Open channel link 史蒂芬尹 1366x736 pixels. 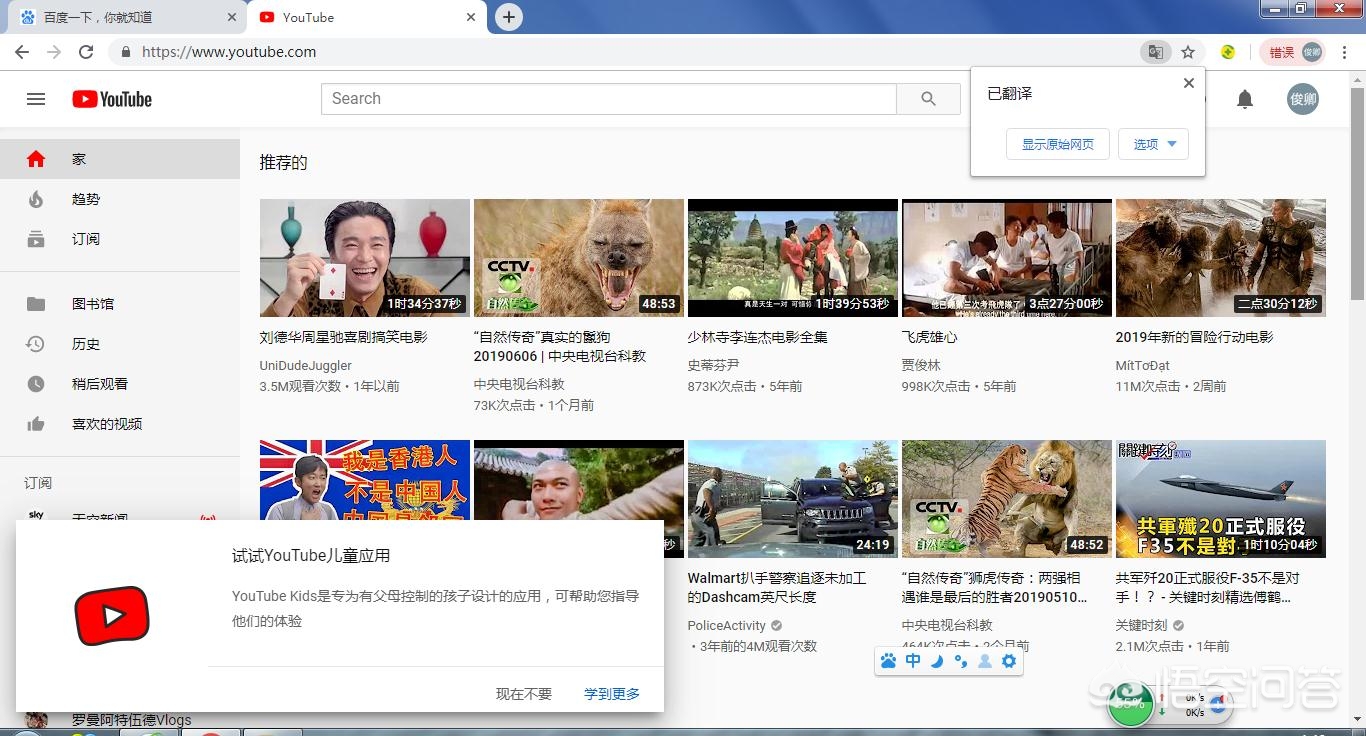pos(714,366)
